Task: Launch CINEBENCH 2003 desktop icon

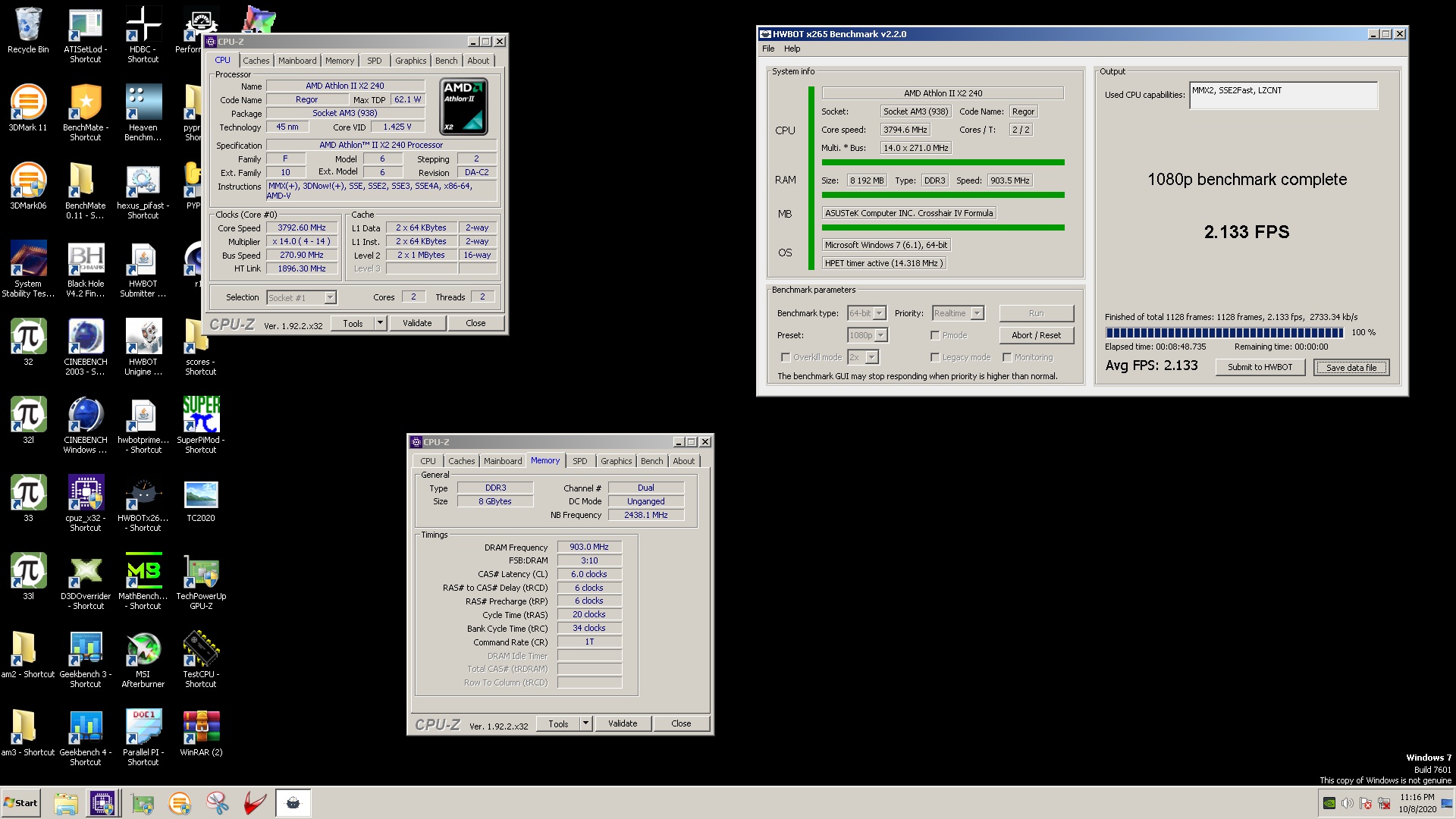Action: pos(86,347)
